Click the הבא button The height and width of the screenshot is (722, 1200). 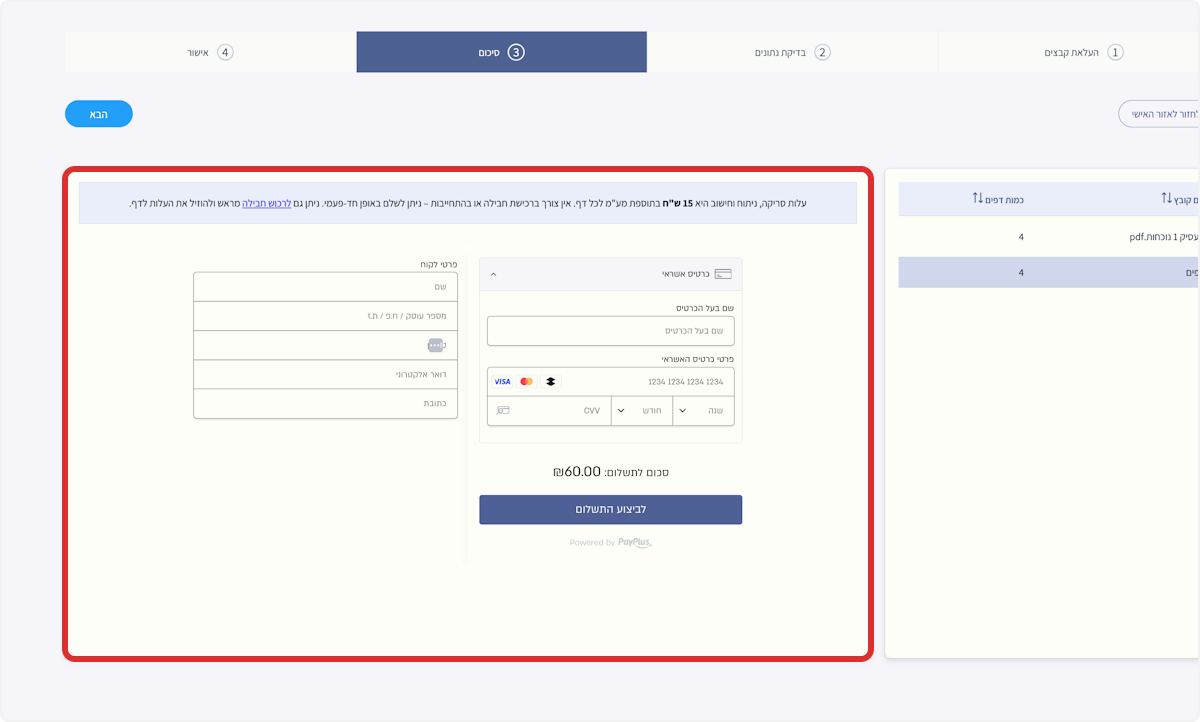(x=98, y=113)
